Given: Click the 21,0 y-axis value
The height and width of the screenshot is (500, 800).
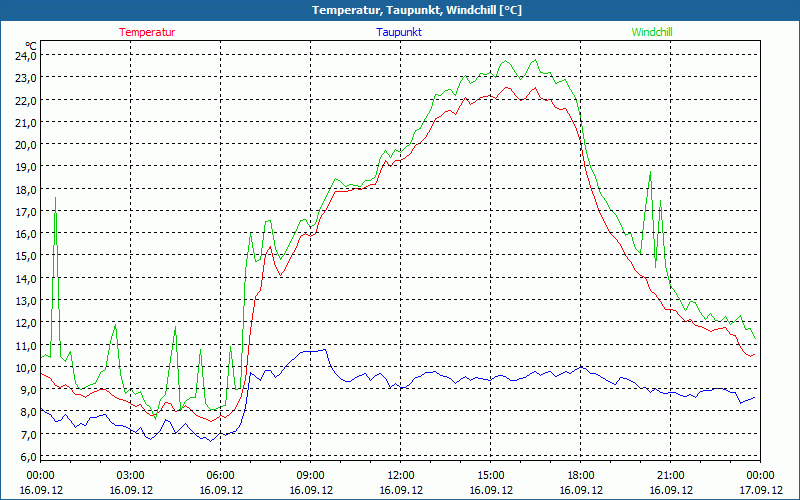Looking at the screenshot, I should pyautogui.click(x=26, y=122).
